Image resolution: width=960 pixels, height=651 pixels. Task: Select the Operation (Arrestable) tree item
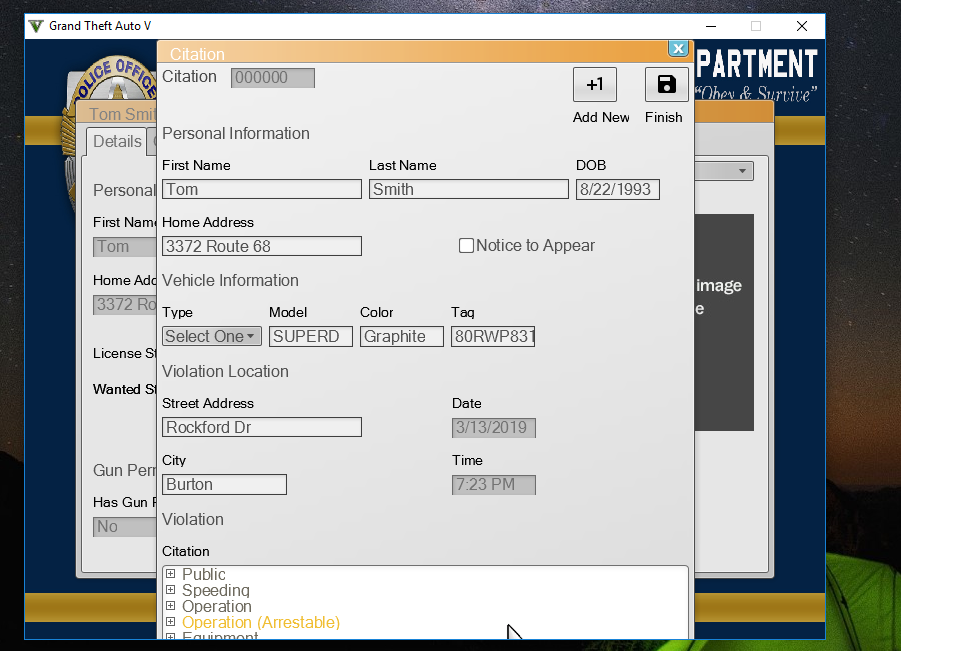tap(261, 622)
